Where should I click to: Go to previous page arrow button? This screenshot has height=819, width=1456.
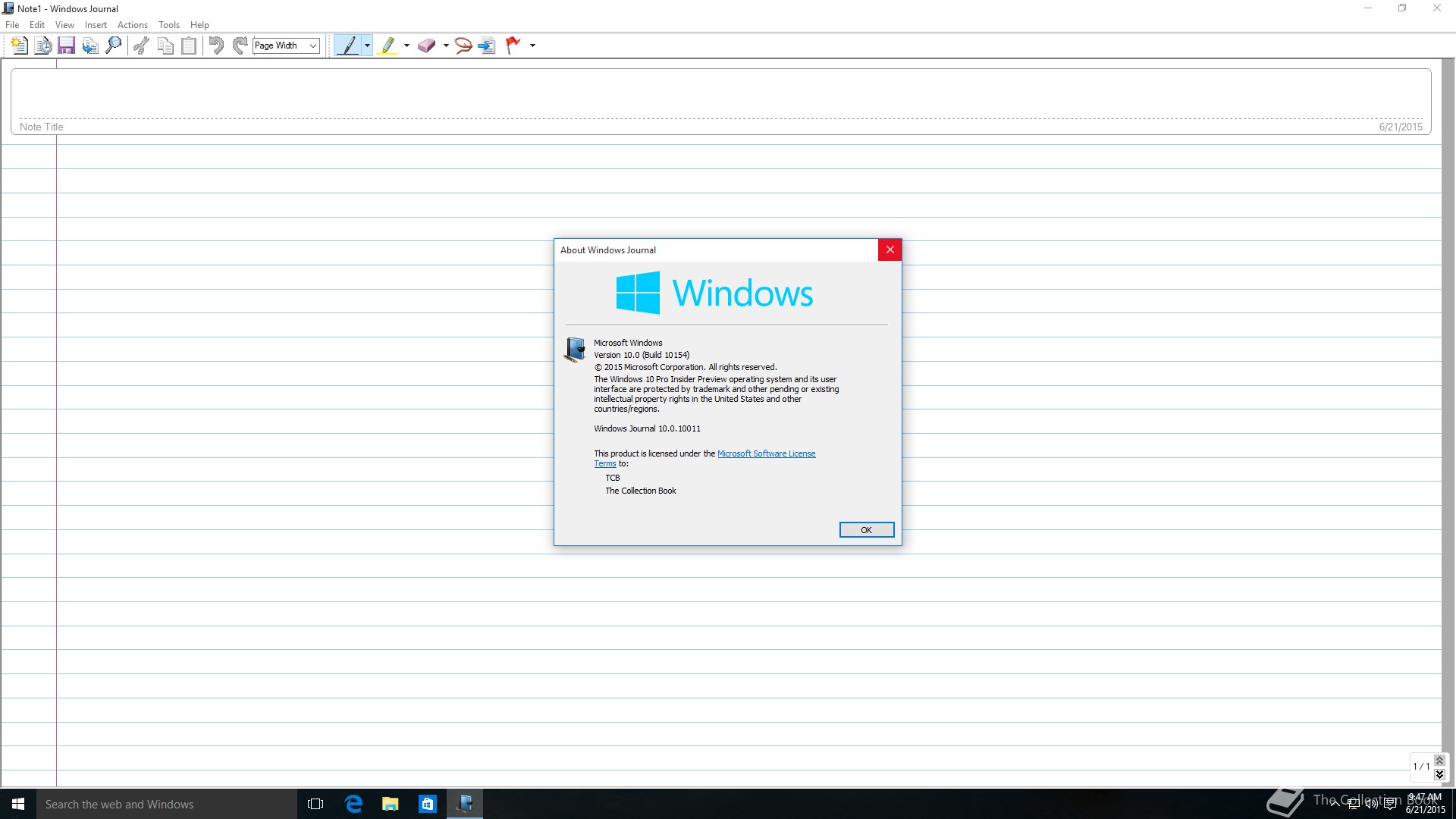[1439, 761]
